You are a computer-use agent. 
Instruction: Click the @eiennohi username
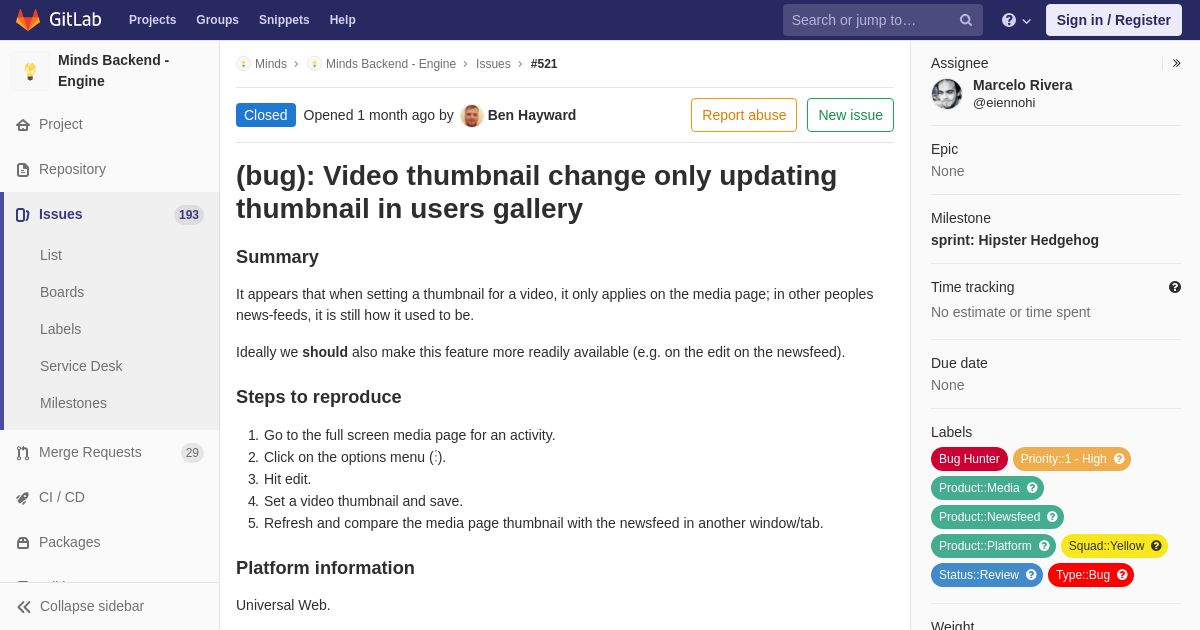click(1004, 103)
